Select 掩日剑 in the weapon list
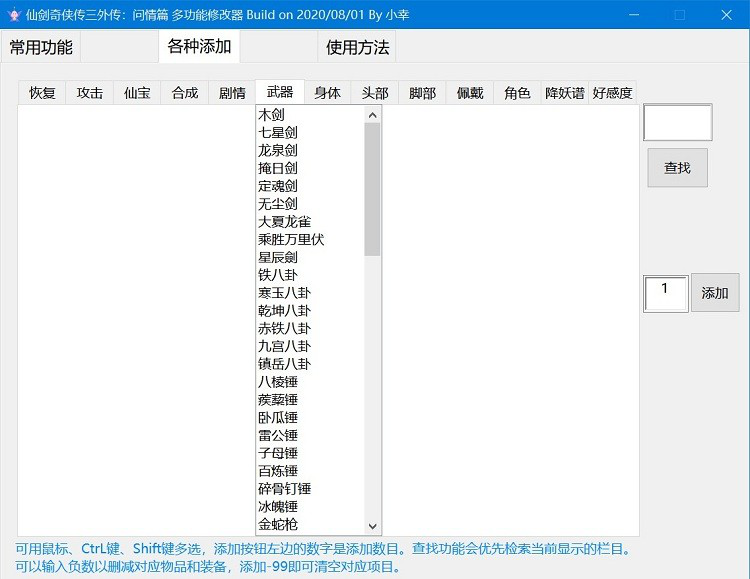 pos(310,168)
